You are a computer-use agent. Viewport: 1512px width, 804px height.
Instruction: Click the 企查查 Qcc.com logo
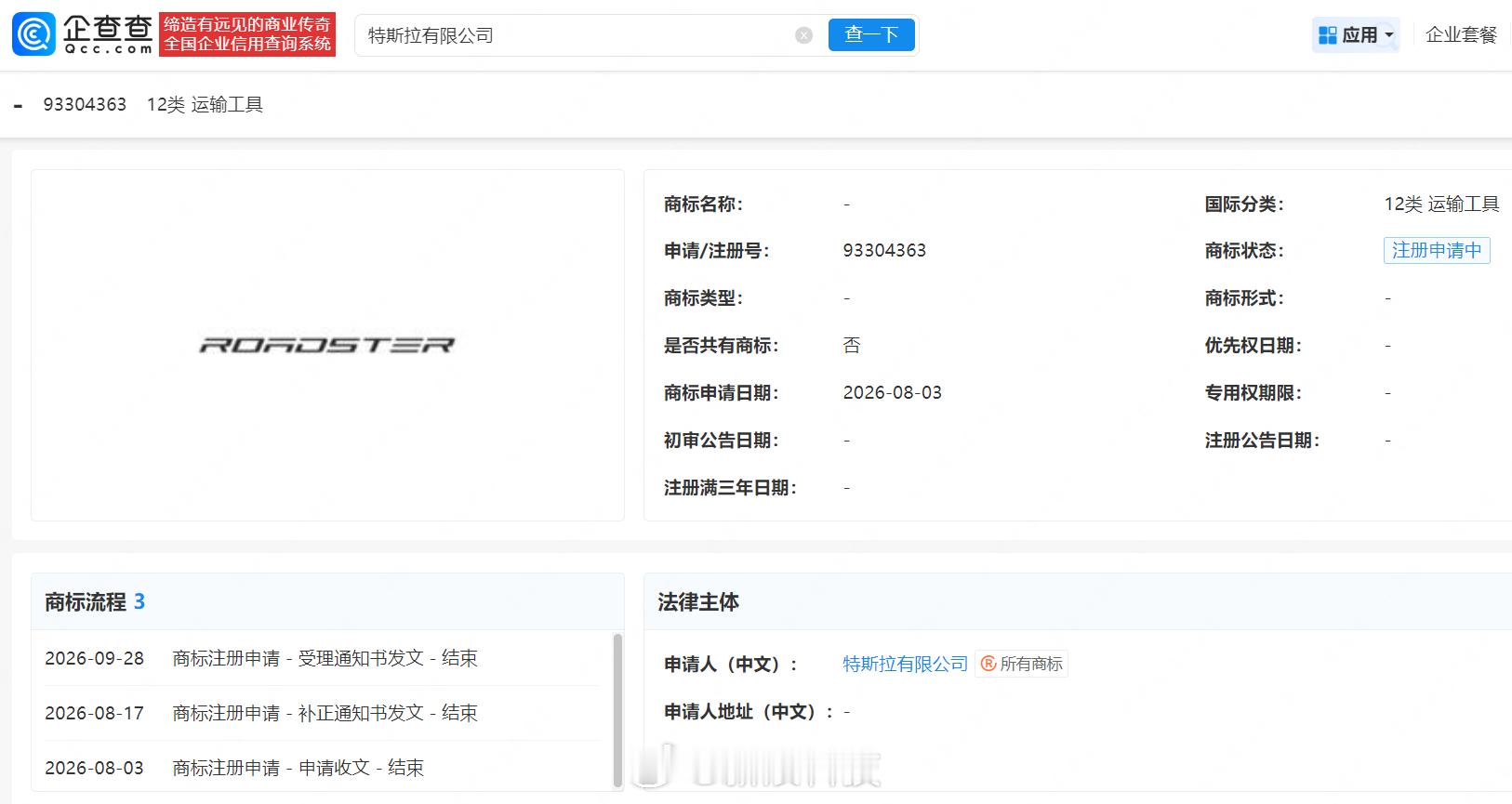[x=82, y=34]
